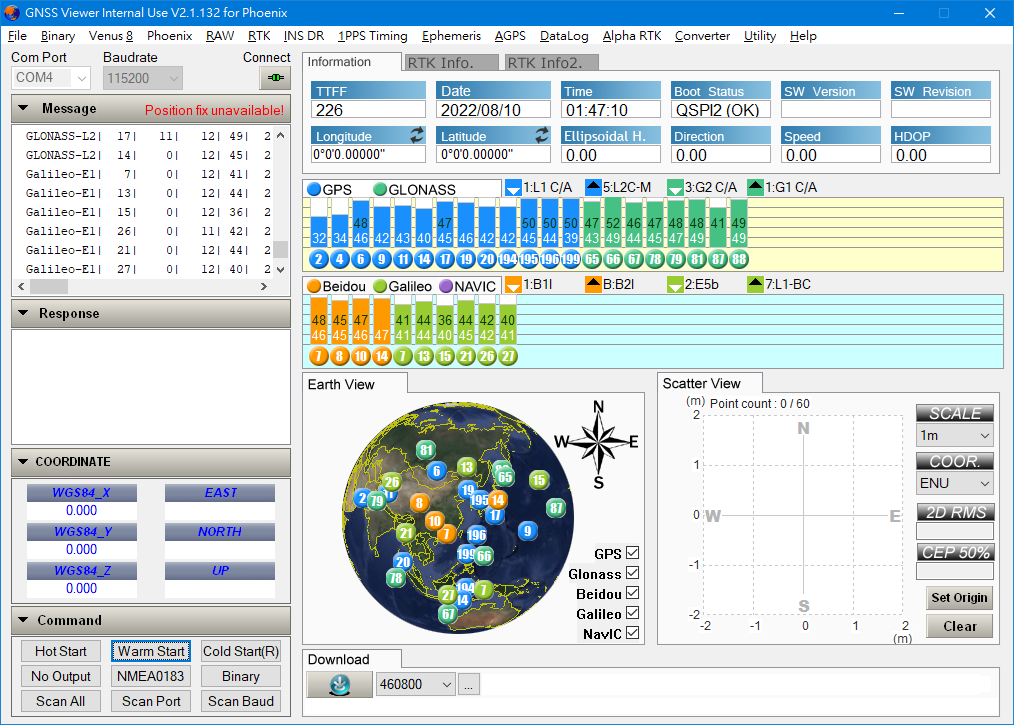Click the Set Origin button
This screenshot has height=725, width=1014.
pos(959,598)
